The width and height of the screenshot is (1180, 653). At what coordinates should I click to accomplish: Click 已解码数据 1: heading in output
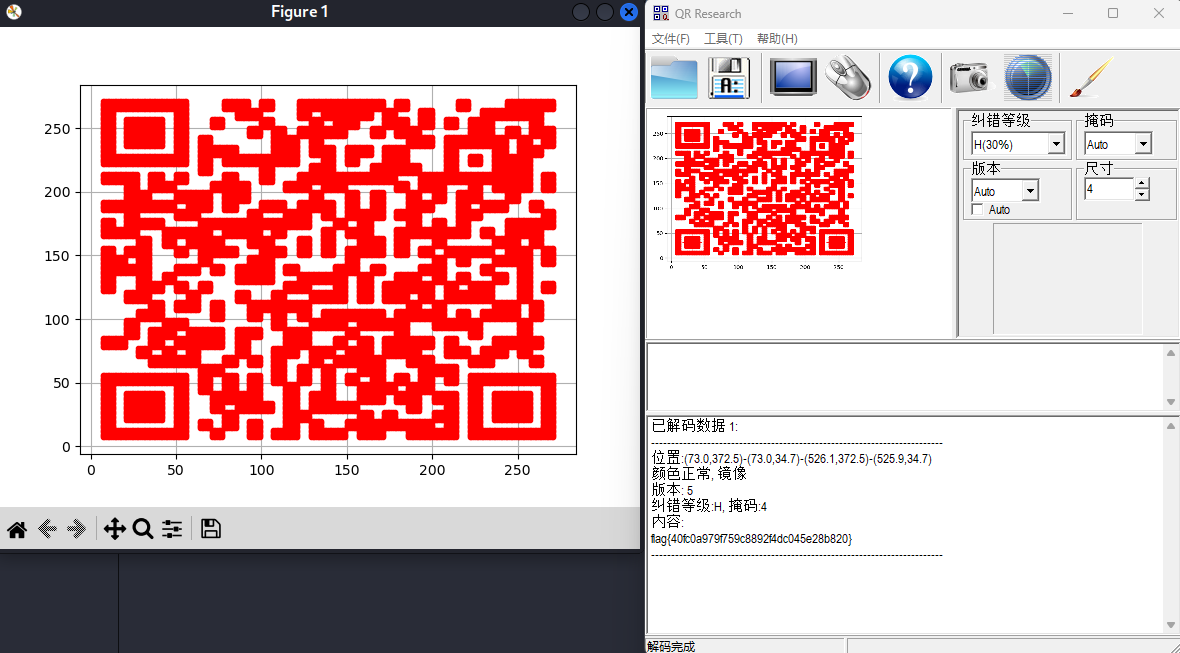click(695, 426)
